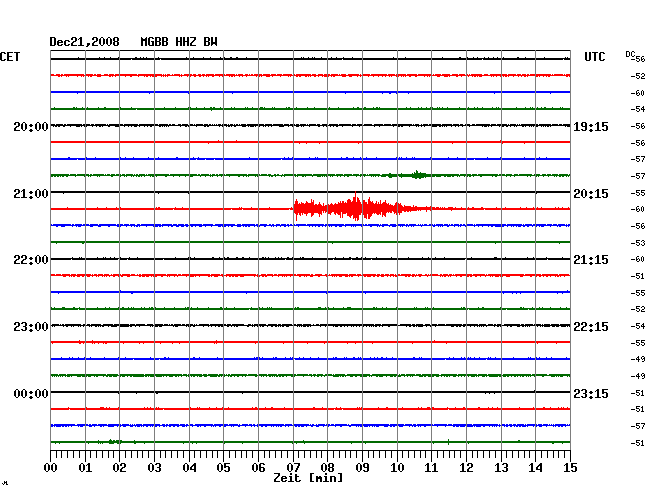Select the 21:15 UTC time label

[591, 260]
